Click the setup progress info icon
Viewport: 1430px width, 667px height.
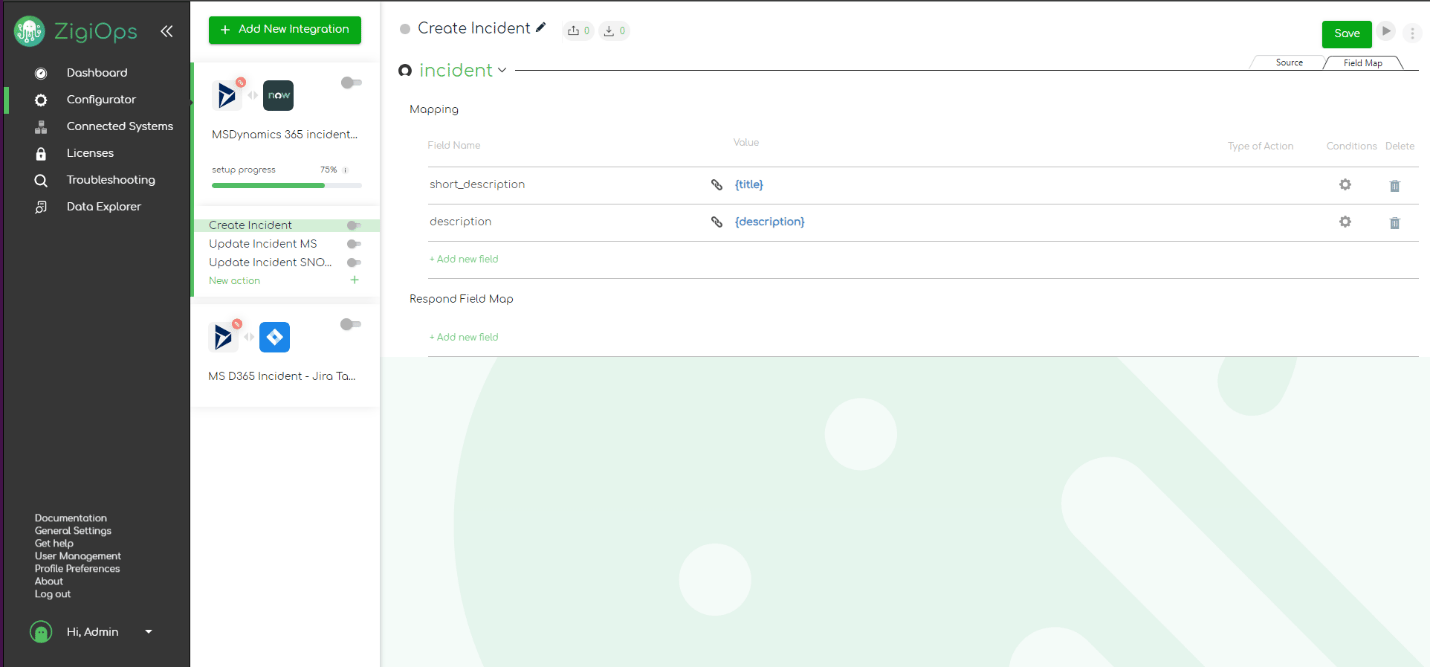tap(345, 170)
